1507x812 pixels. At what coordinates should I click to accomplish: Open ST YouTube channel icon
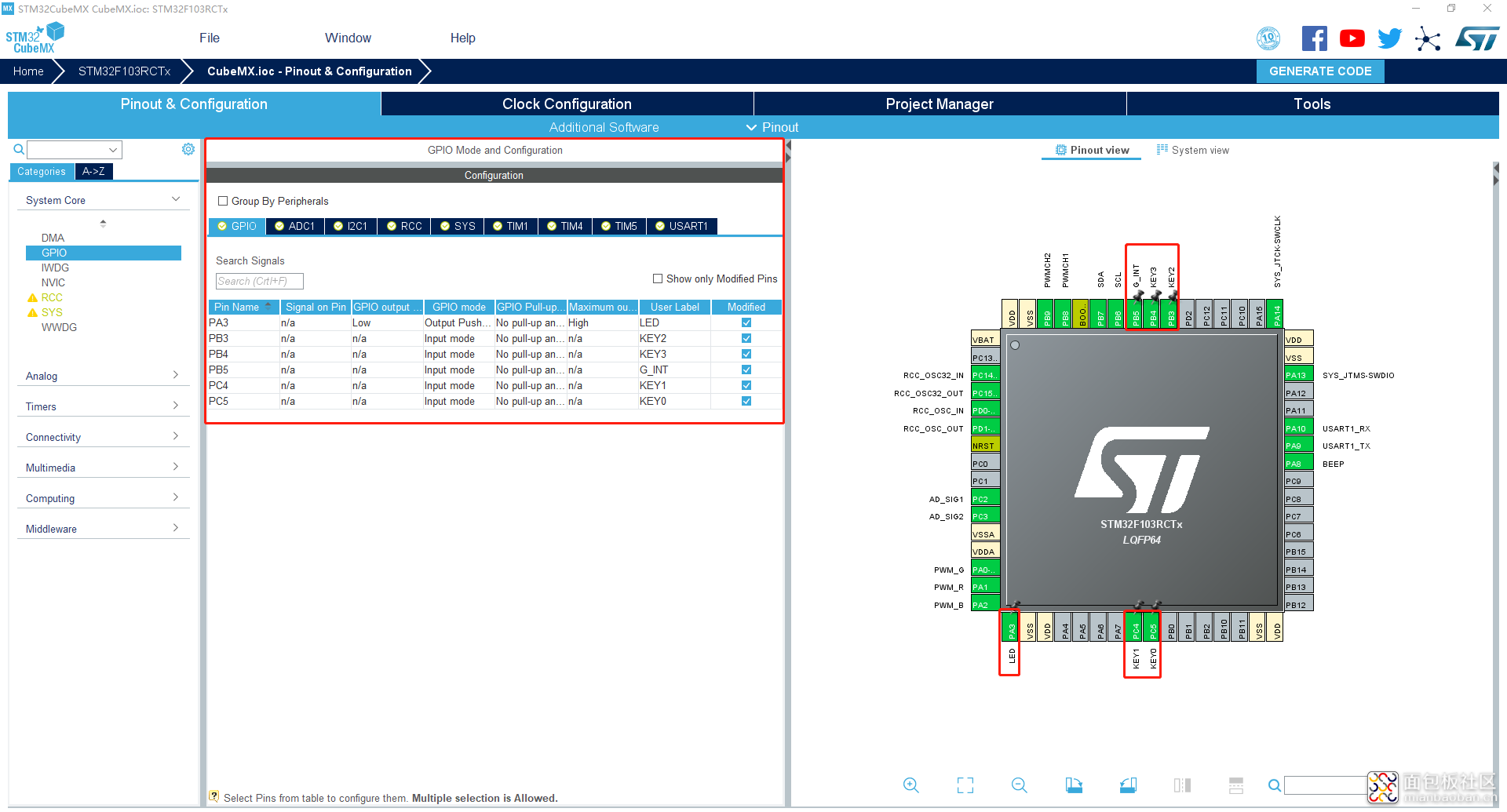click(x=1352, y=38)
